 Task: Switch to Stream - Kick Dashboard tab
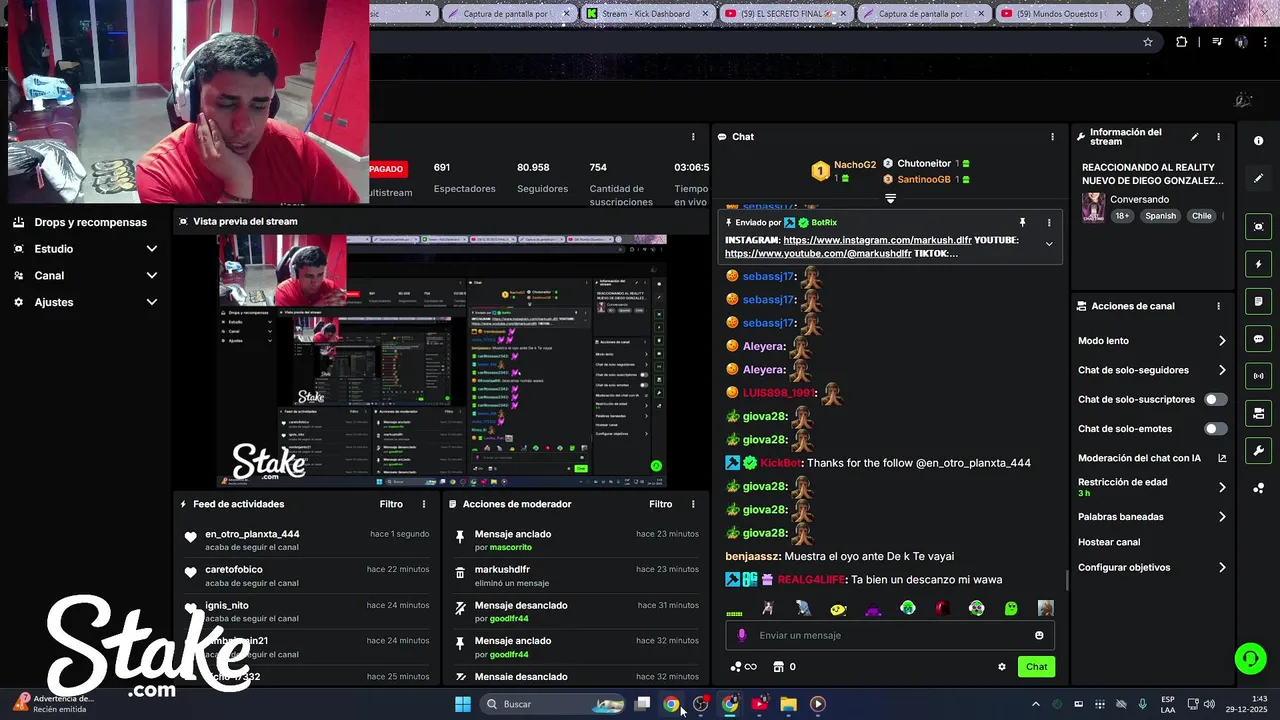tap(648, 14)
